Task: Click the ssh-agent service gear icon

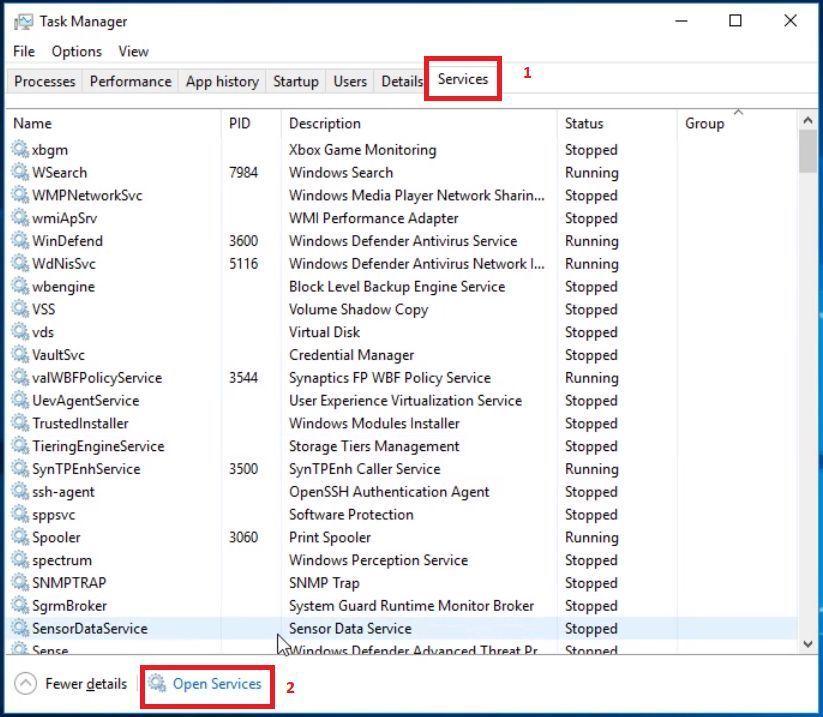Action: tap(20, 491)
